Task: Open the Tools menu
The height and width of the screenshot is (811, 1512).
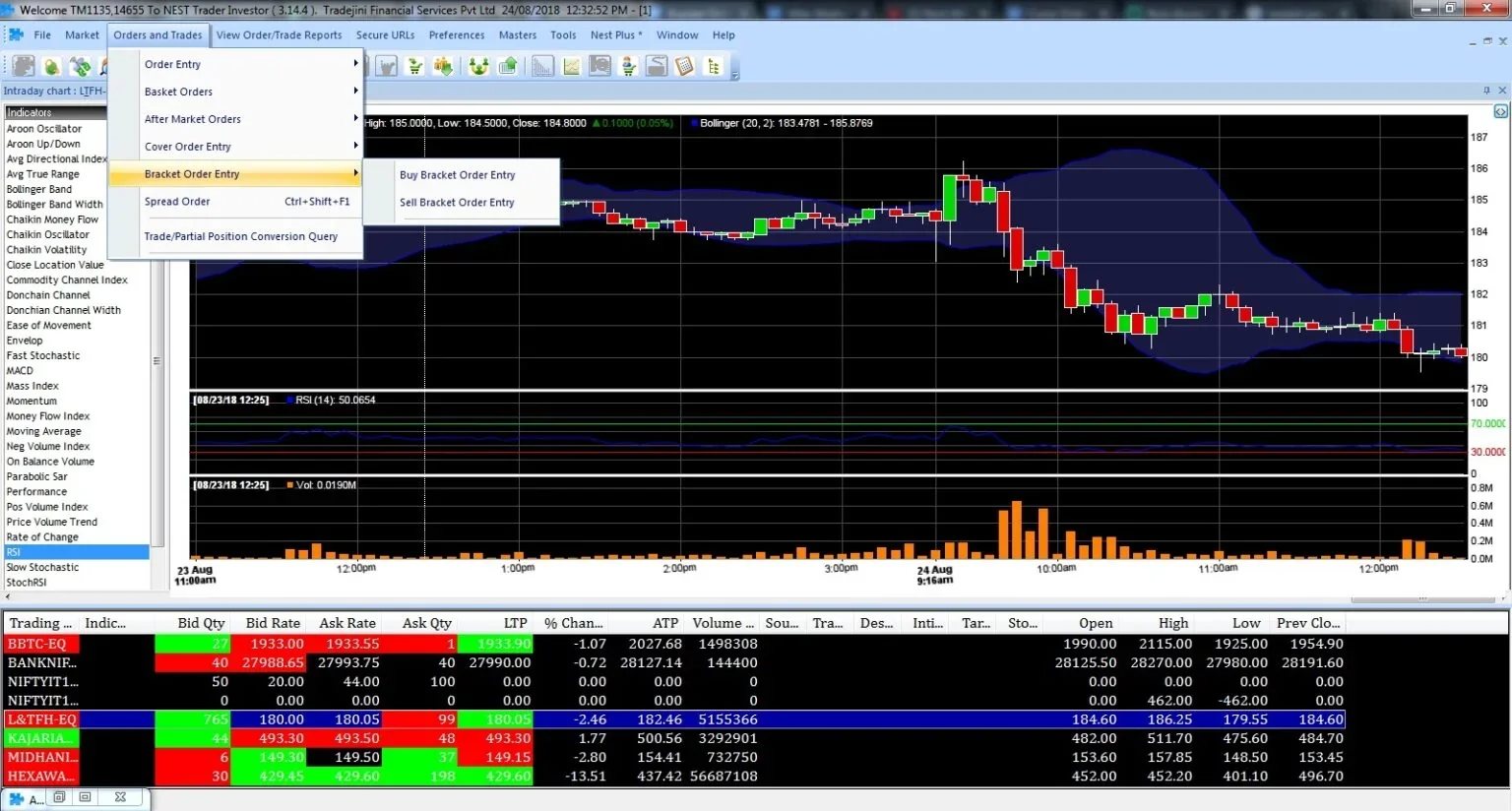Action: [x=564, y=34]
